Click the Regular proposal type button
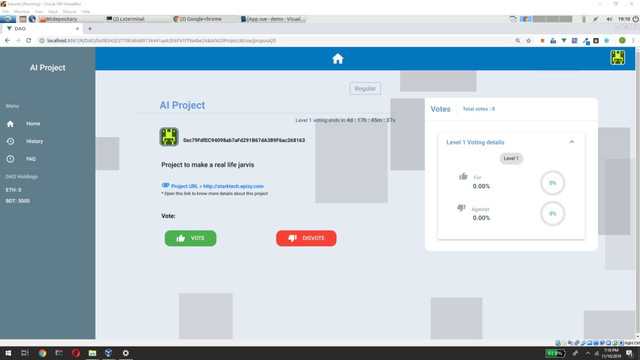640x360 pixels. pyautogui.click(x=365, y=89)
